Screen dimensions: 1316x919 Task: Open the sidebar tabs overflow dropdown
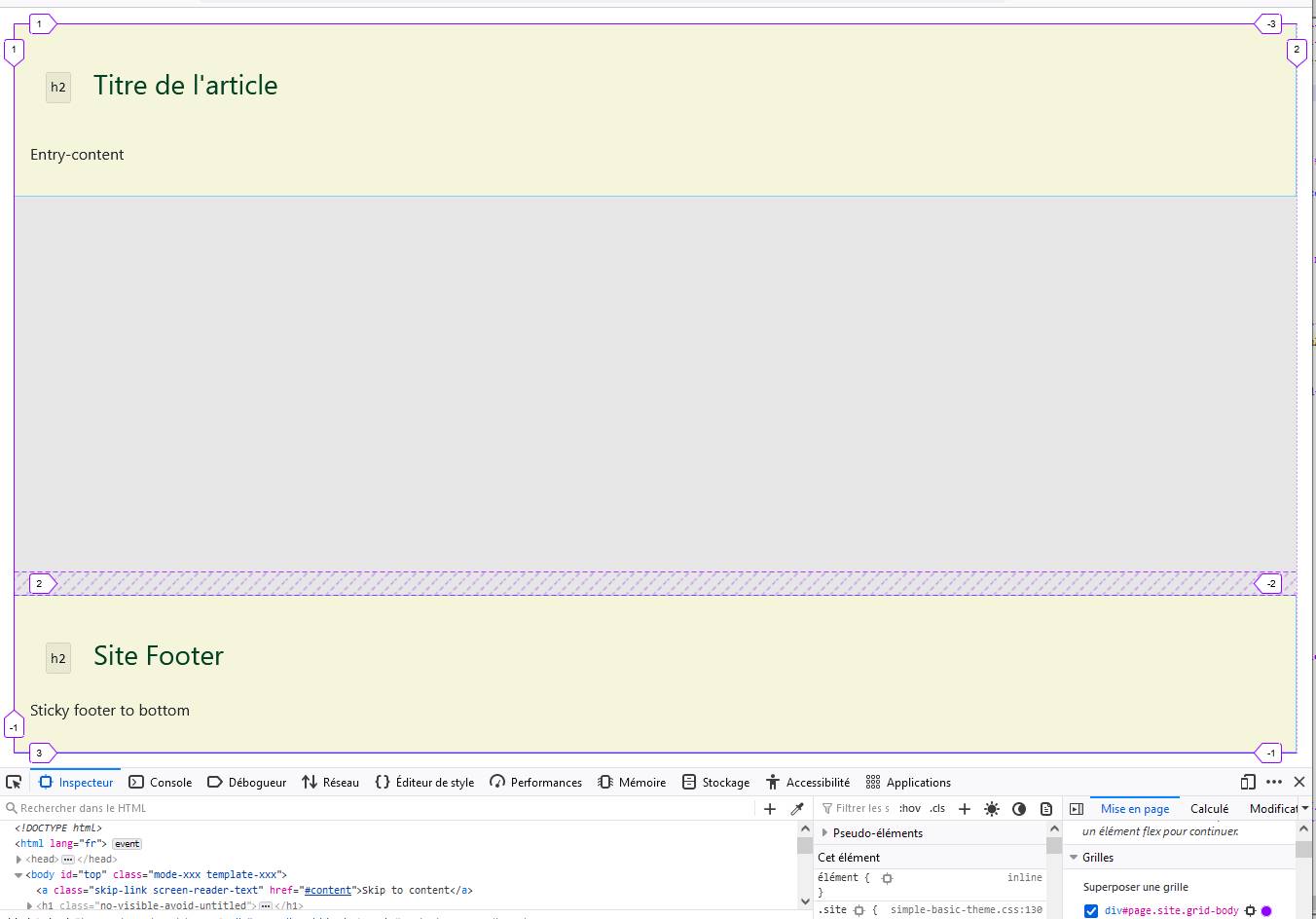tap(1305, 808)
